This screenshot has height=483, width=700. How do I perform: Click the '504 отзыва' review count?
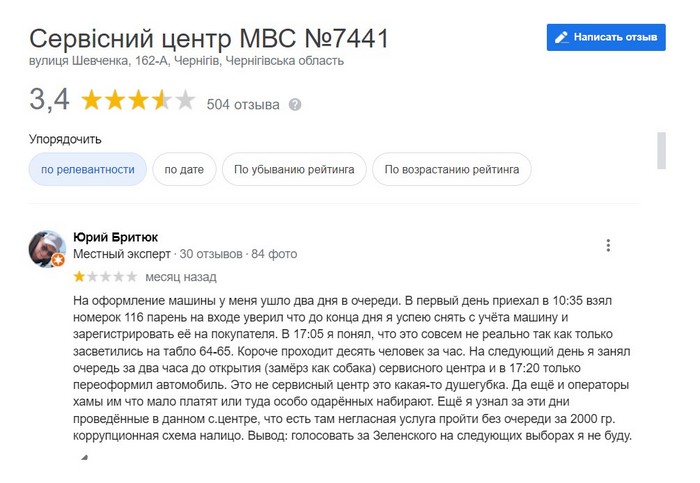pyautogui.click(x=243, y=104)
